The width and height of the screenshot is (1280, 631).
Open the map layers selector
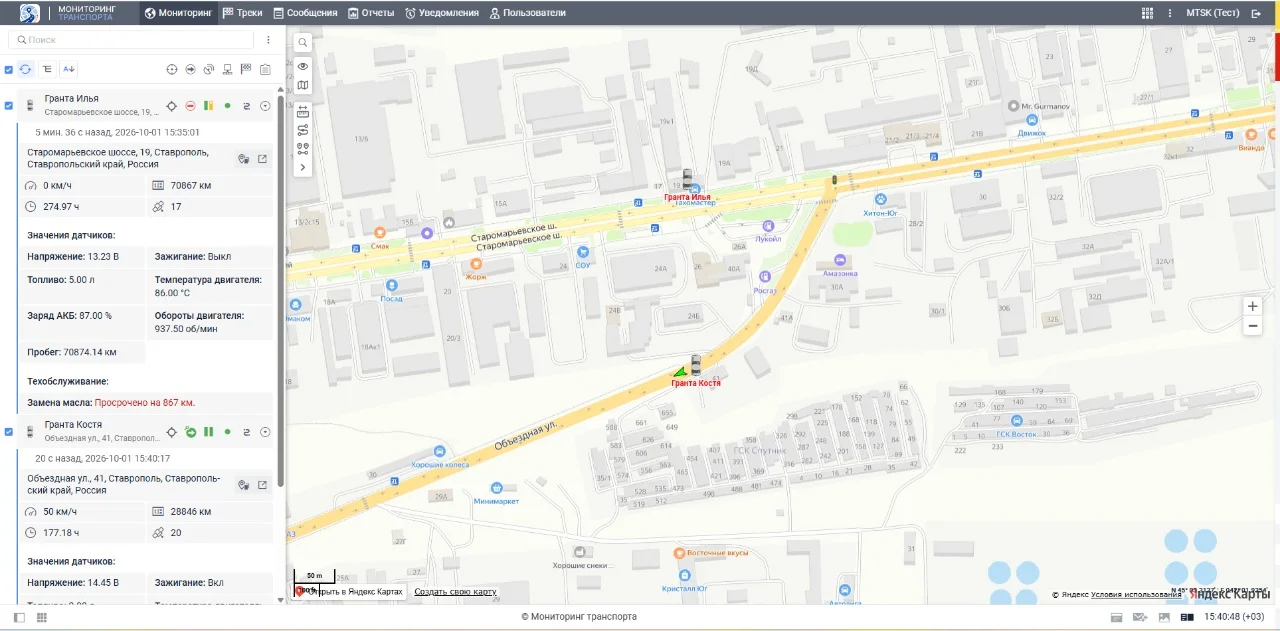point(303,86)
